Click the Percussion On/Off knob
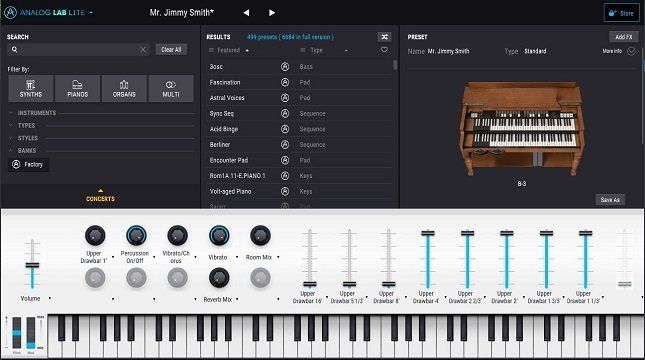 (136, 235)
